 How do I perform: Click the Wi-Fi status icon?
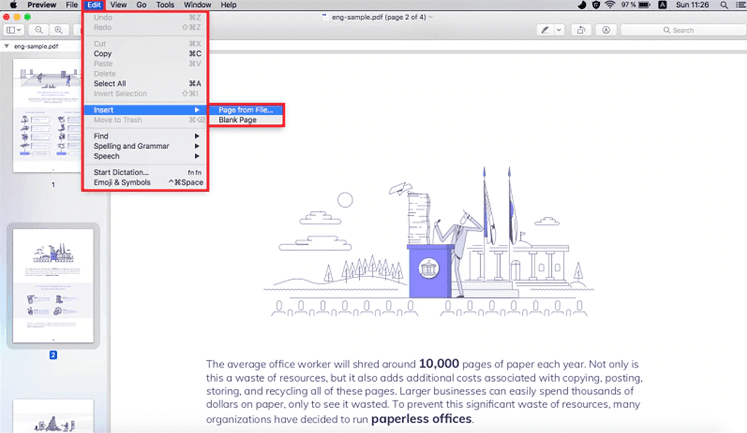(610, 5)
